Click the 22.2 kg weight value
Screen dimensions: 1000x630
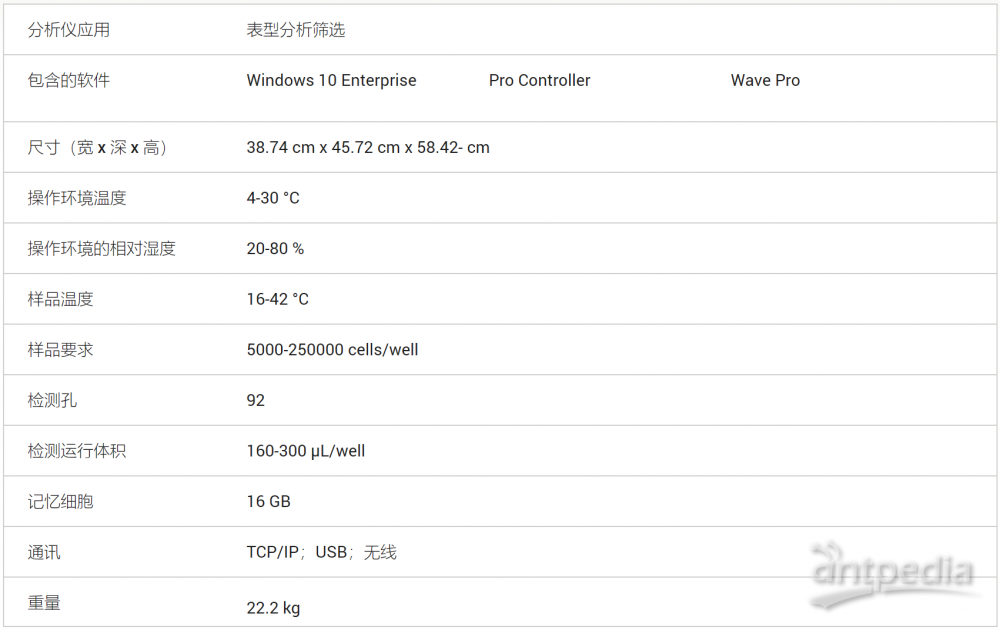[273, 607]
